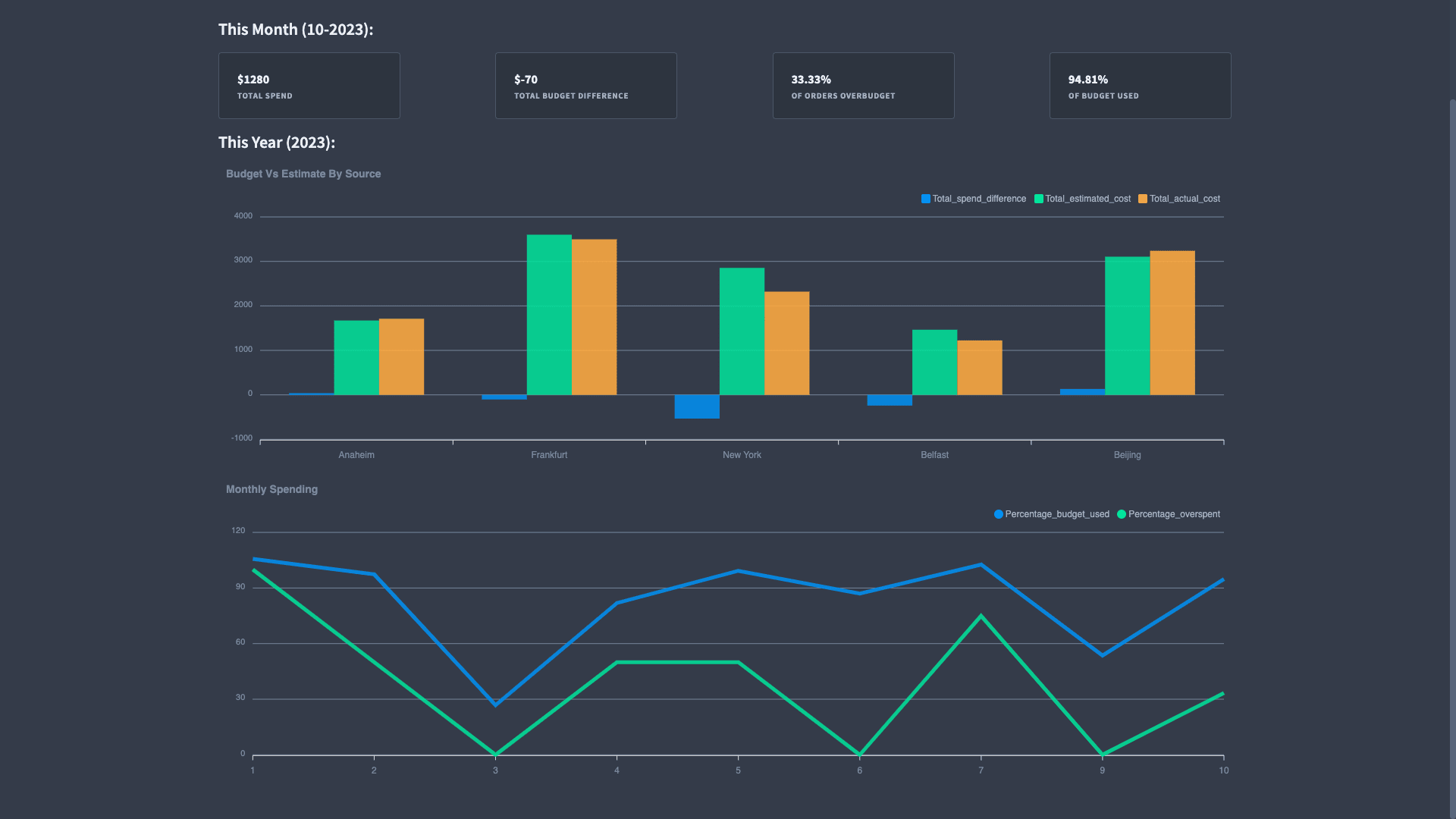Click Budget Vs Estimate By Source title
Viewport: 1456px width, 819px height.
pyautogui.click(x=303, y=174)
